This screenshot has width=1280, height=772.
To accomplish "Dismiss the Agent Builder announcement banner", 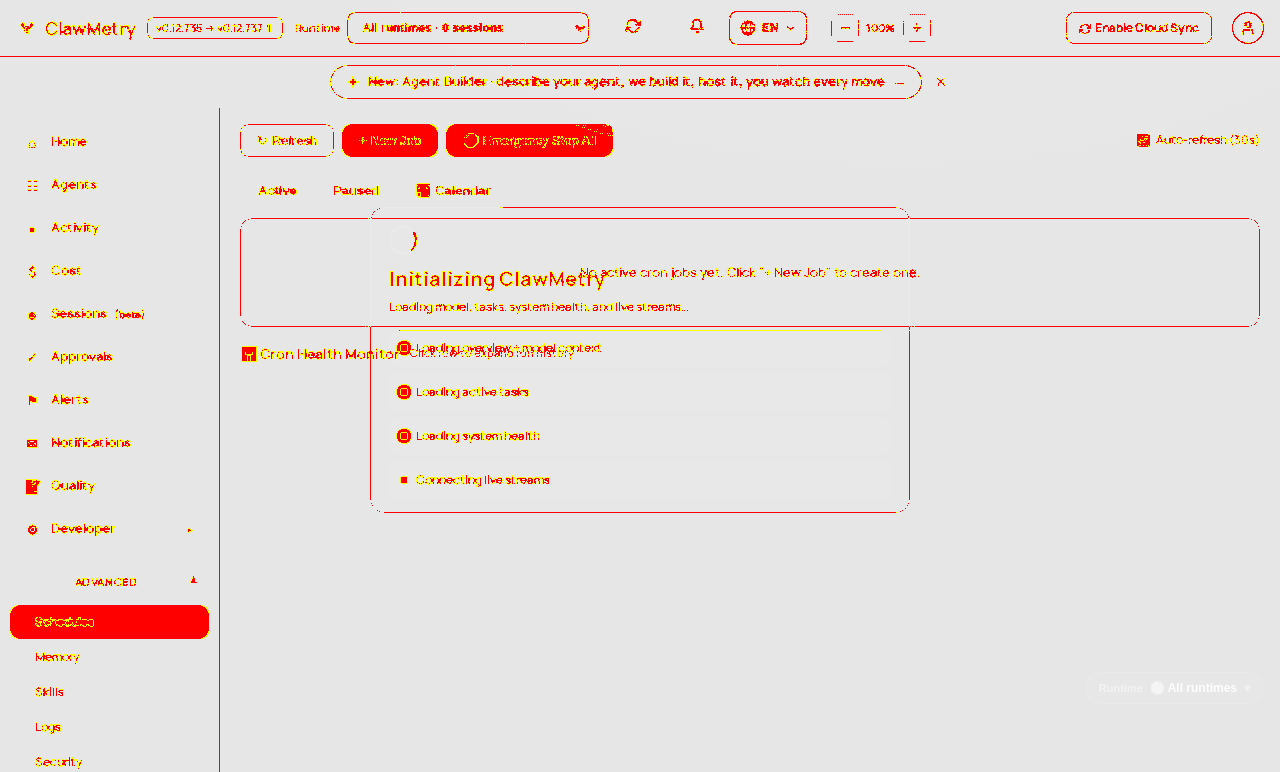I will click(941, 82).
